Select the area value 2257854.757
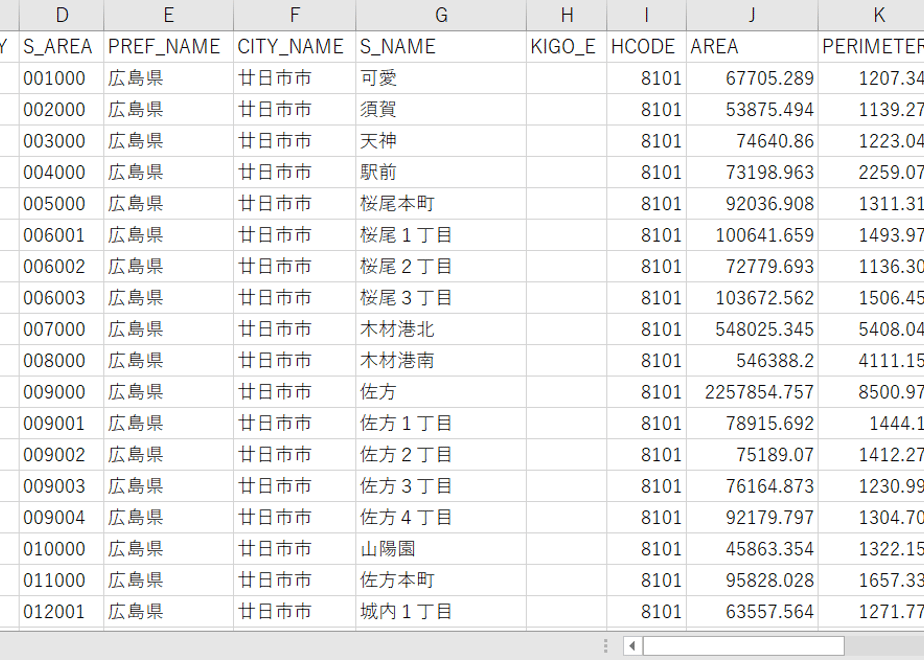The height and width of the screenshot is (660, 924). click(752, 392)
